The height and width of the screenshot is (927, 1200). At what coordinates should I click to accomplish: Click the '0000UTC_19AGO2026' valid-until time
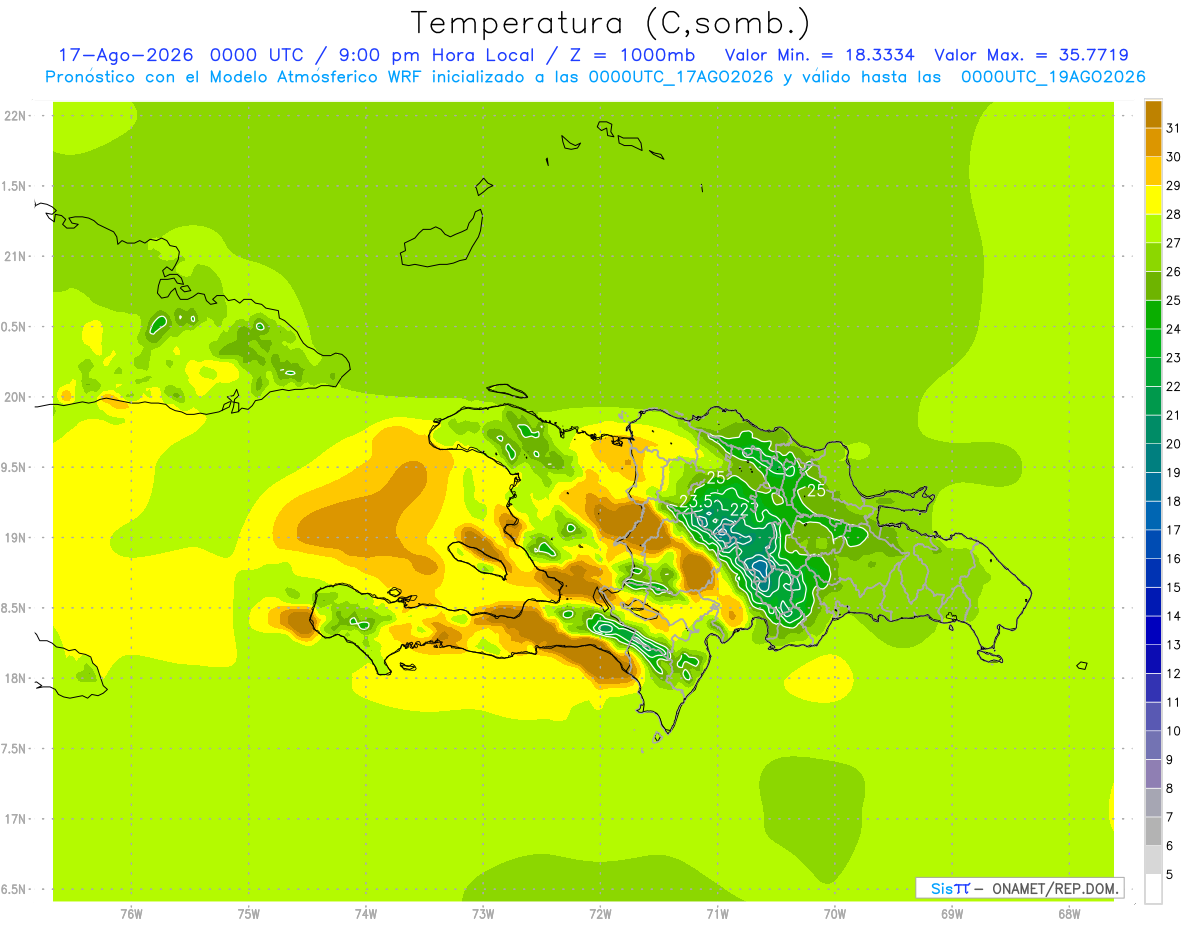[x=1053, y=77]
